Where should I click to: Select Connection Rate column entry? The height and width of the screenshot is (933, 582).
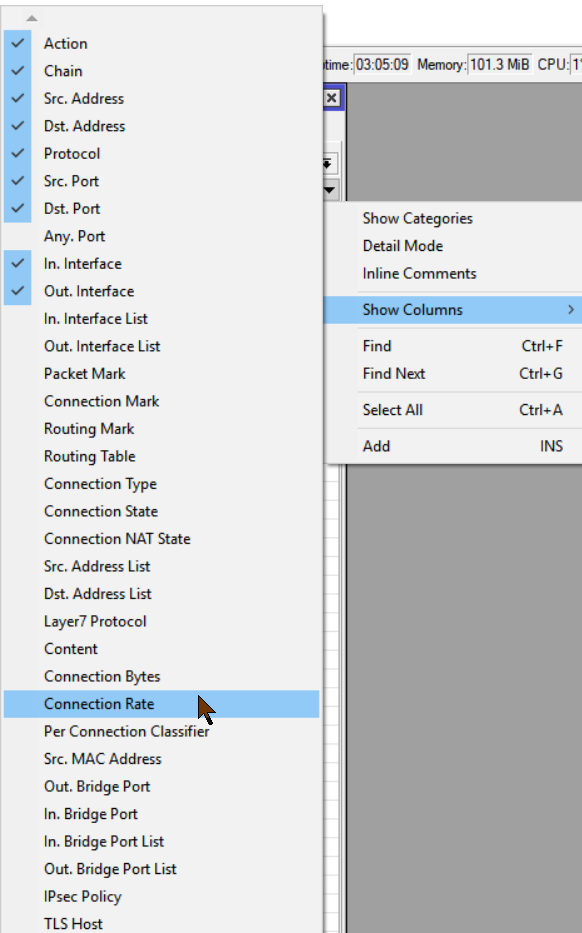point(161,704)
